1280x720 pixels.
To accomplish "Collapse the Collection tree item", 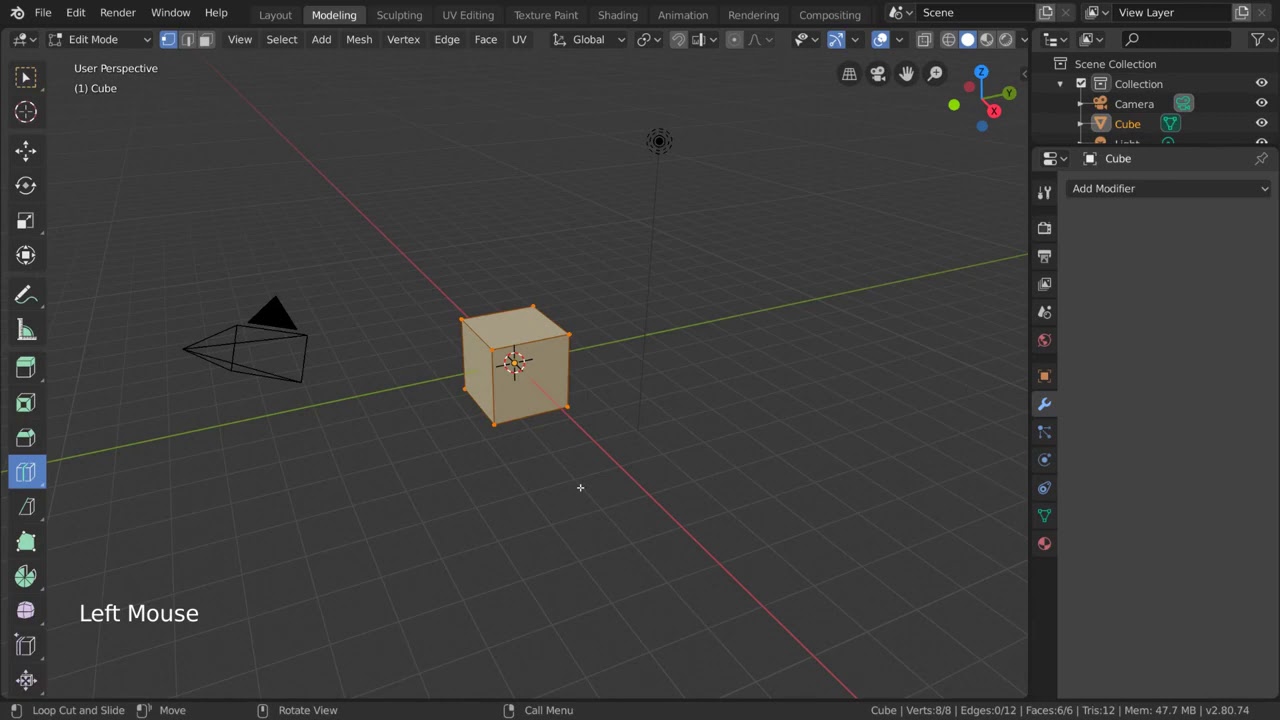I will point(1060,84).
